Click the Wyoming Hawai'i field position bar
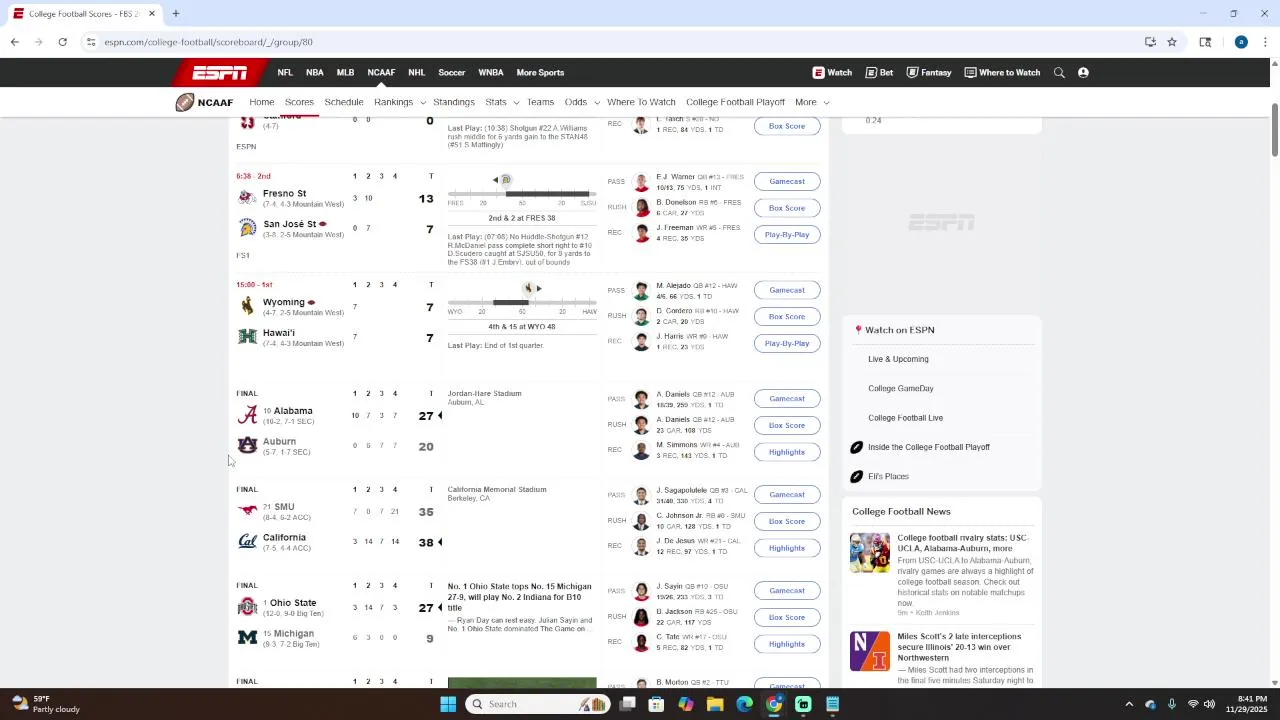1280x720 pixels. [x=522, y=302]
